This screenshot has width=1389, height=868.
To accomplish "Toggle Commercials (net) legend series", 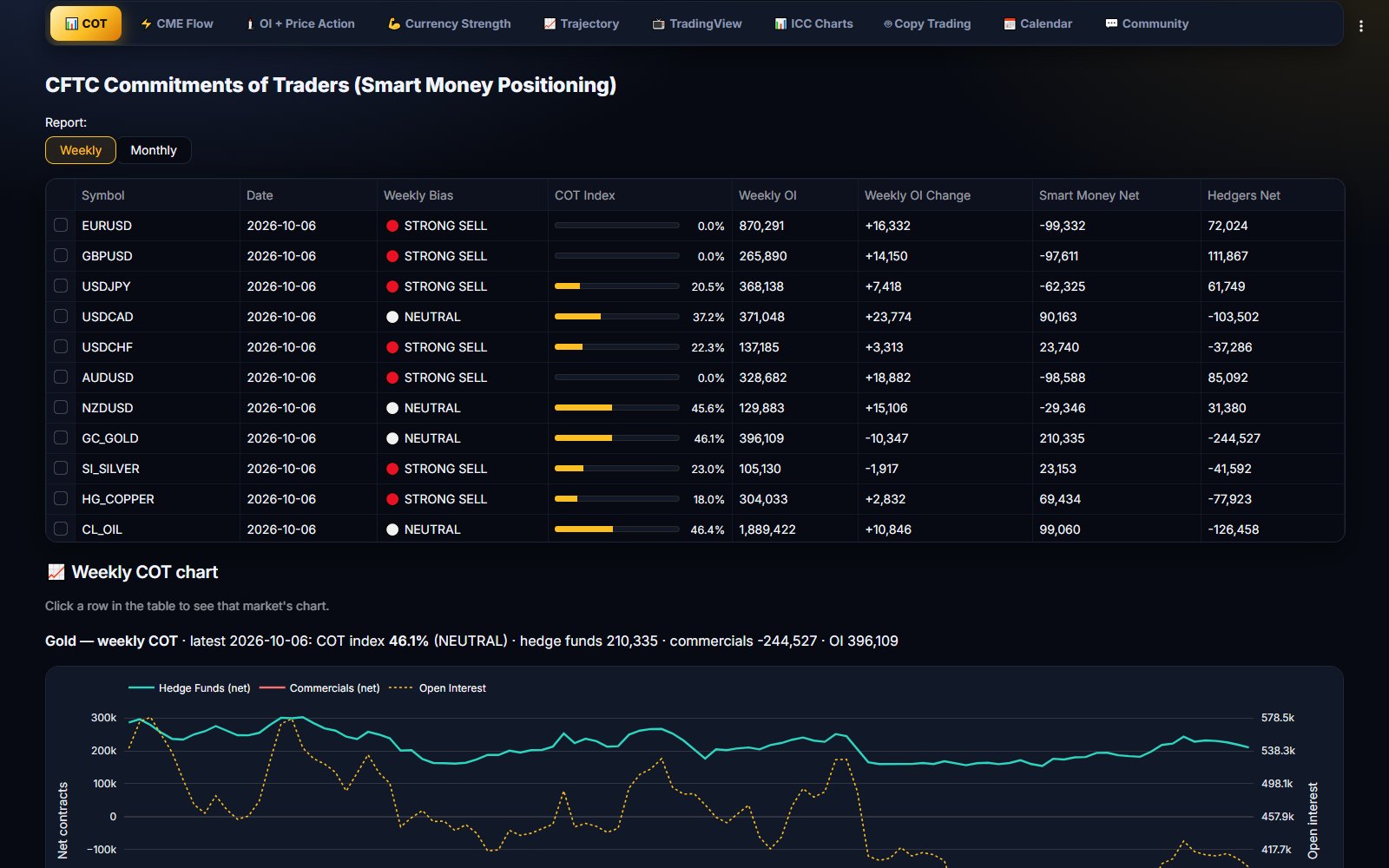I will 319,688.
